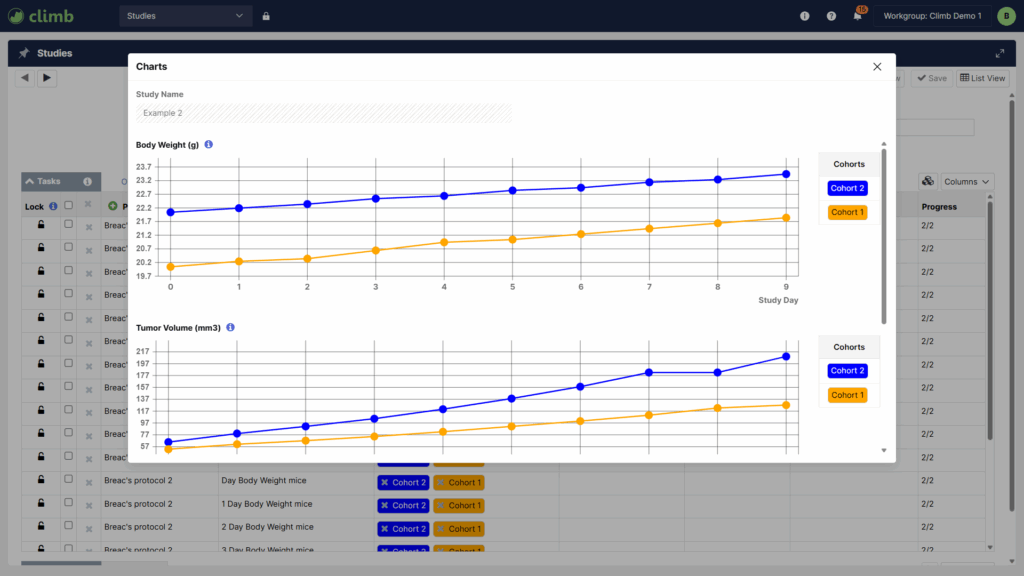The image size is (1024, 576).
Task: Click the lock icon beside Studies dropdown
Action: click(266, 16)
